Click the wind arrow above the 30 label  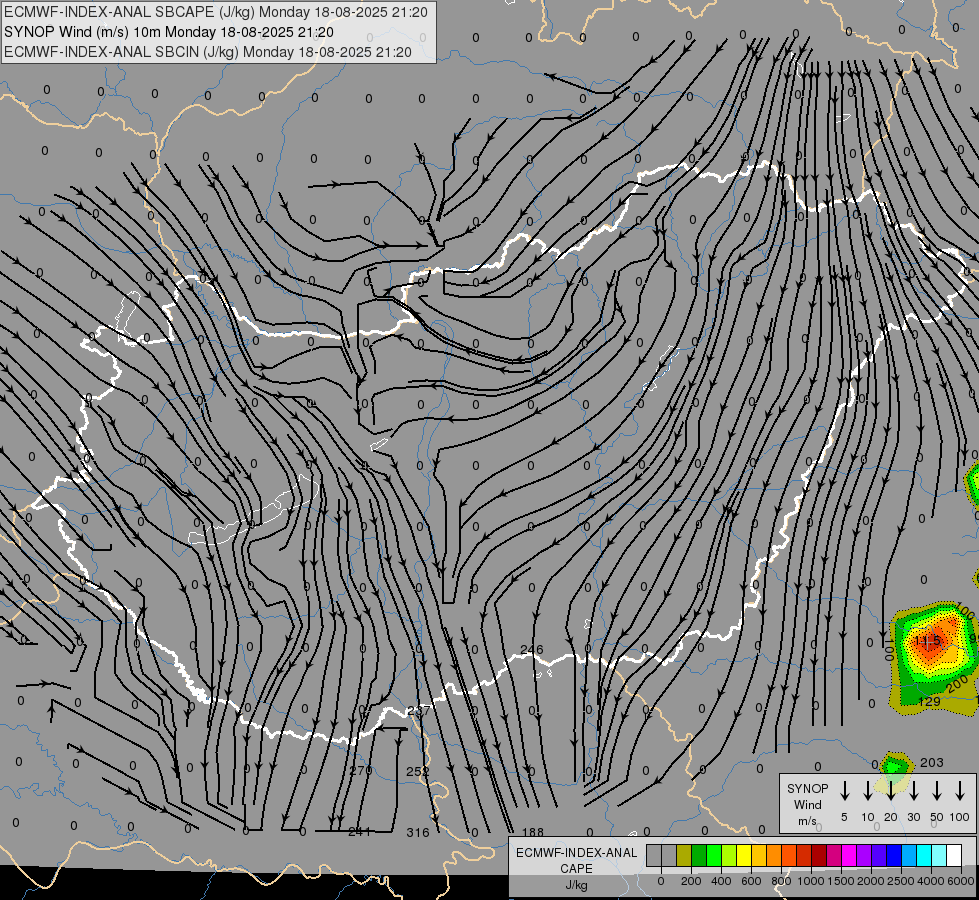point(913,790)
